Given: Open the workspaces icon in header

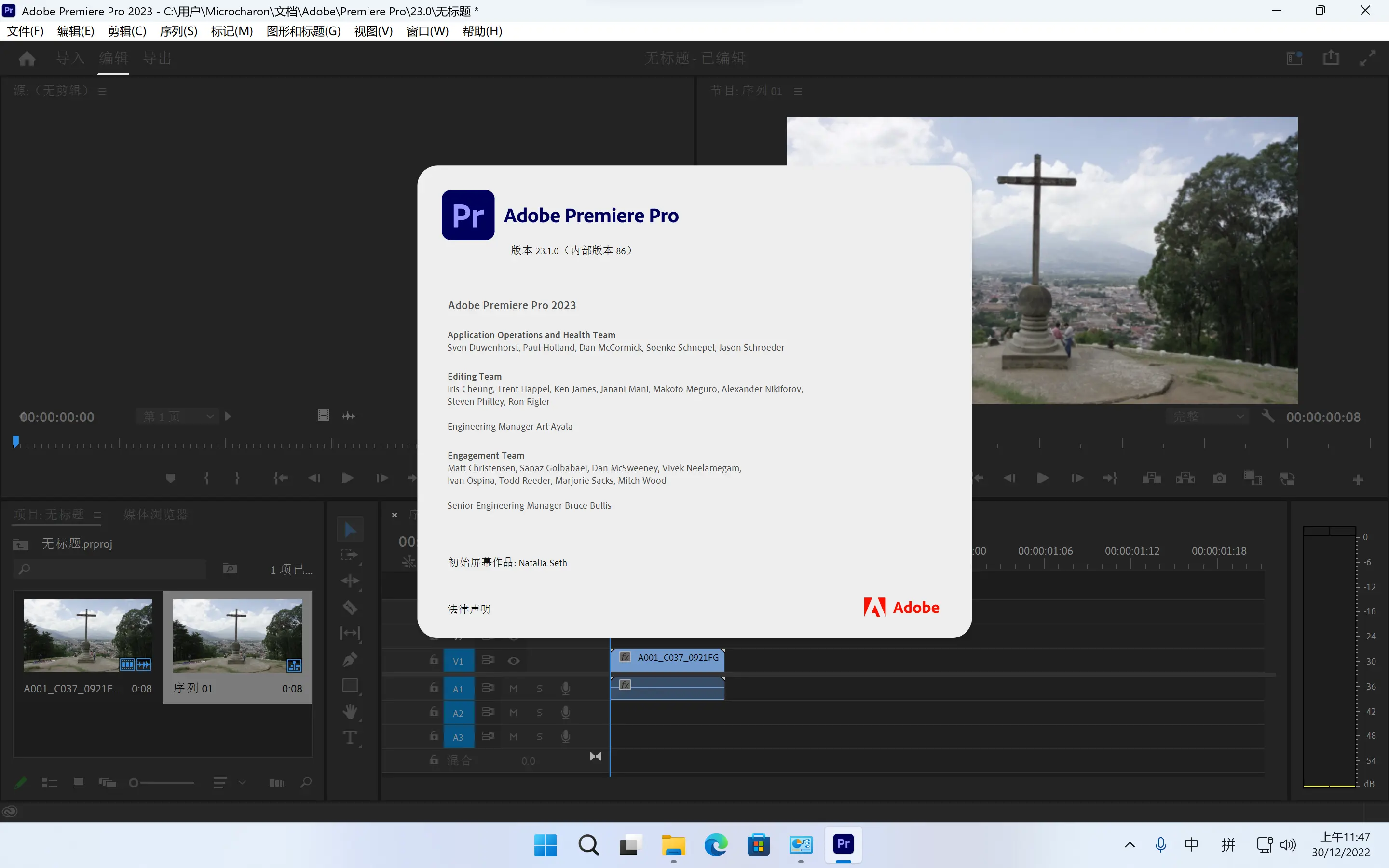Looking at the screenshot, I should pyautogui.click(x=1294, y=58).
